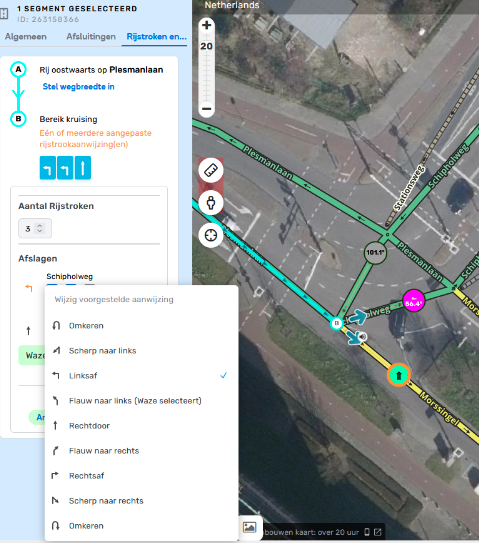Select first left-turn lane arrow tile

(47, 168)
